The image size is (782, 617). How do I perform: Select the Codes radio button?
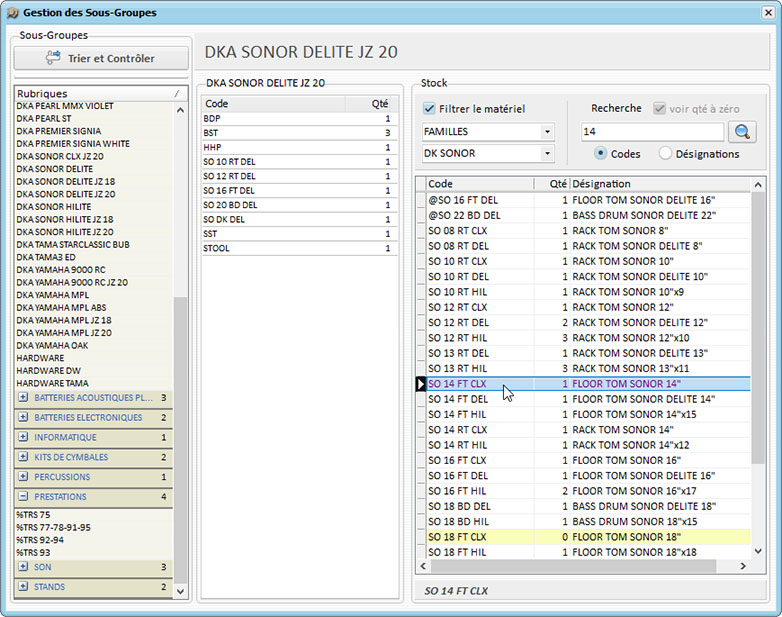pyautogui.click(x=600, y=154)
